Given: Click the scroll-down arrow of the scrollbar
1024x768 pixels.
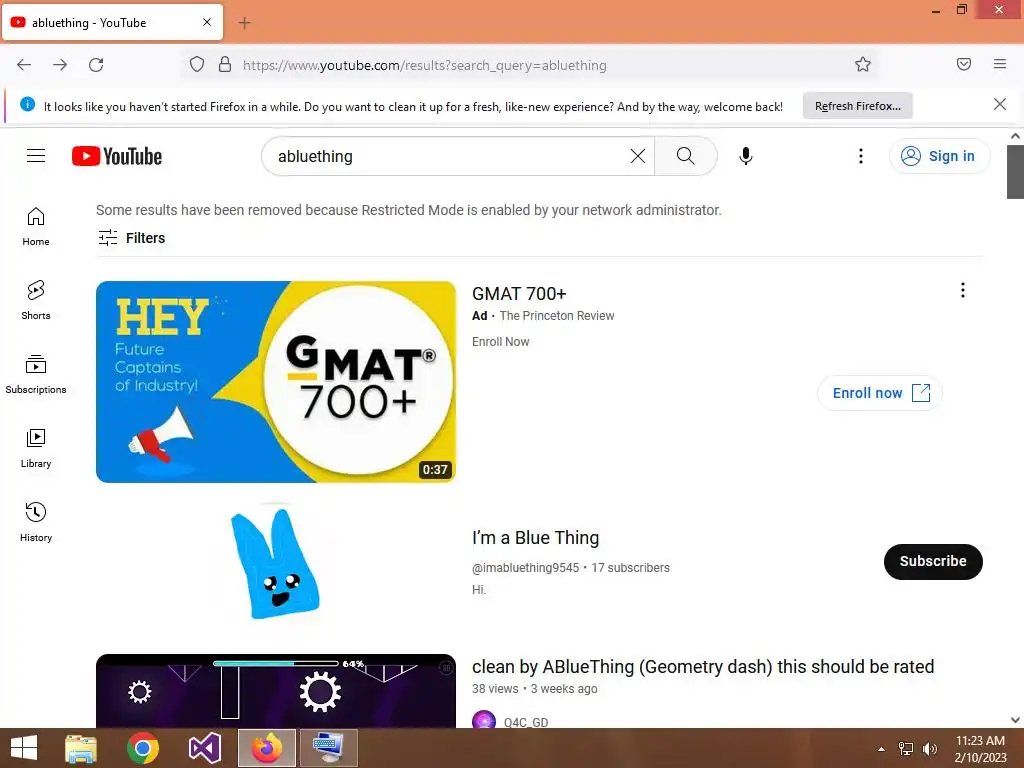Looking at the screenshot, I should click(1015, 720).
